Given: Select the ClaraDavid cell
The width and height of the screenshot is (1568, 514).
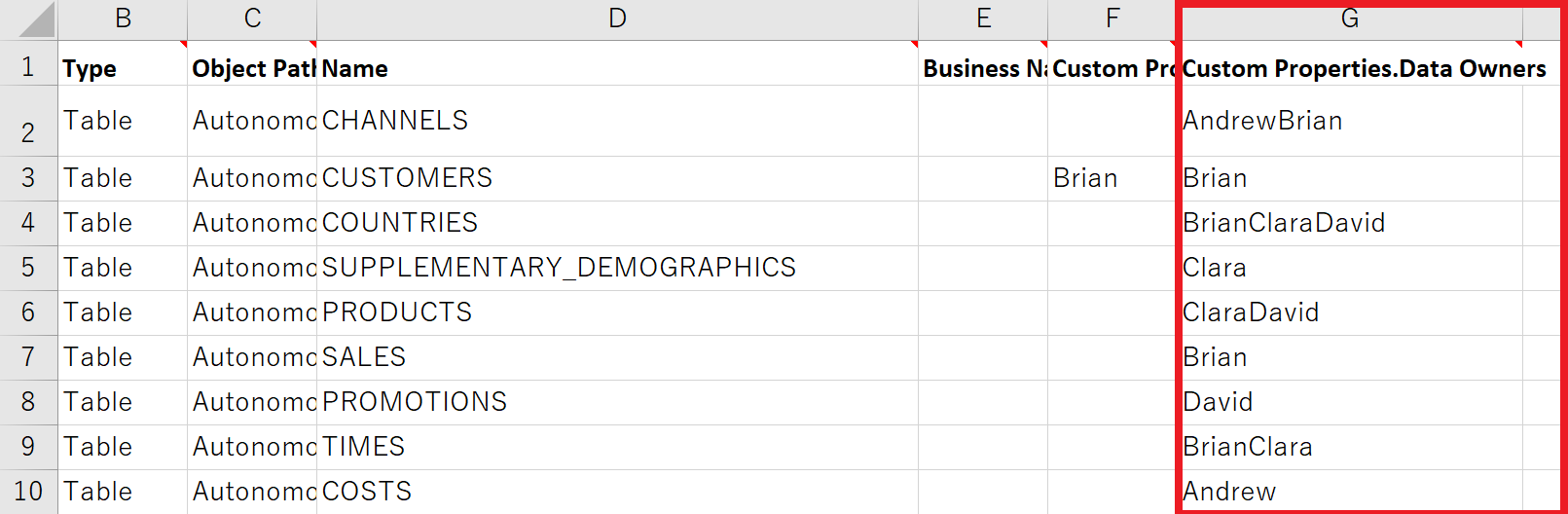Looking at the screenshot, I should [x=1349, y=312].
